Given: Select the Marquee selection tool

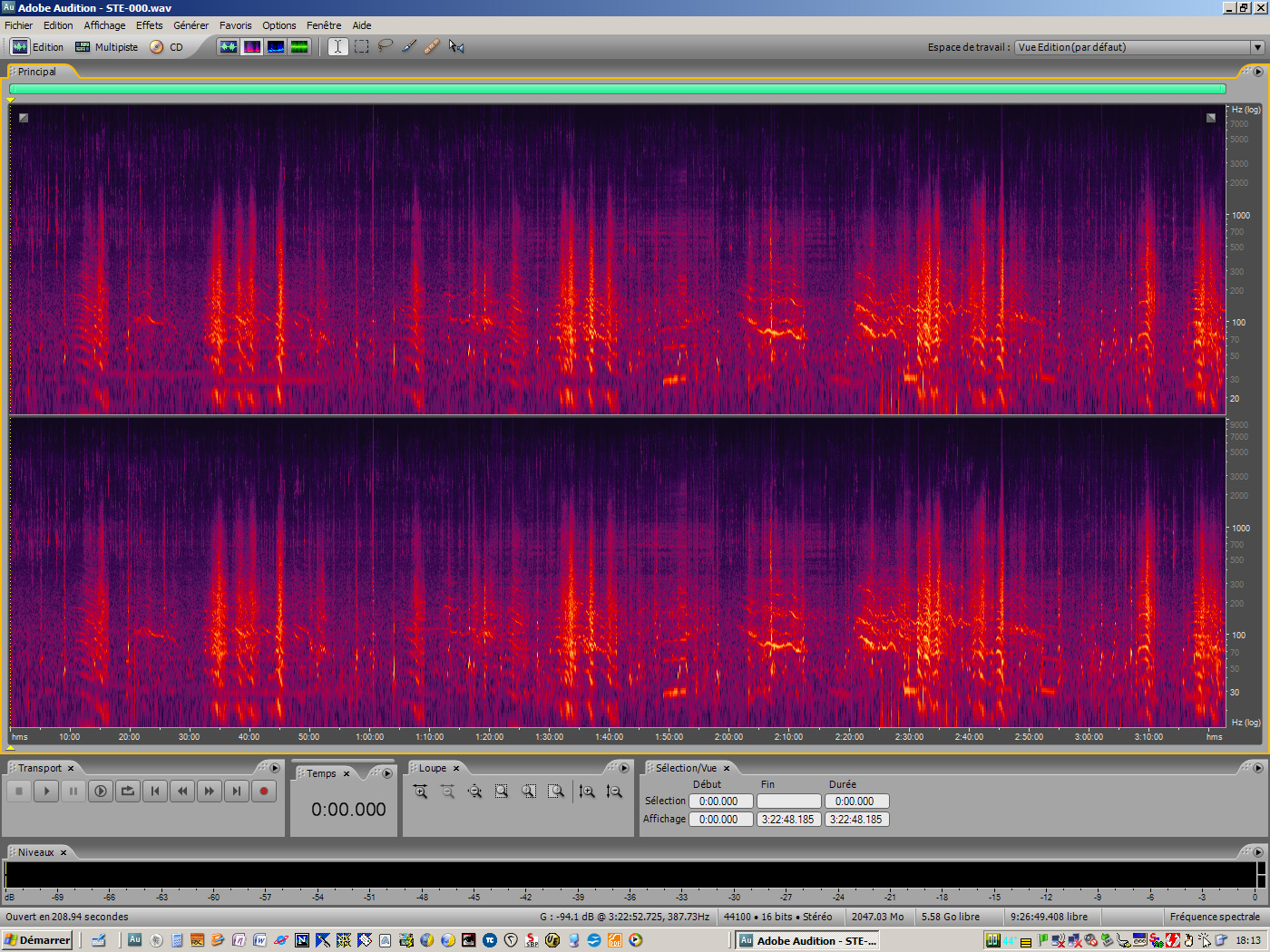Looking at the screenshot, I should (362, 46).
